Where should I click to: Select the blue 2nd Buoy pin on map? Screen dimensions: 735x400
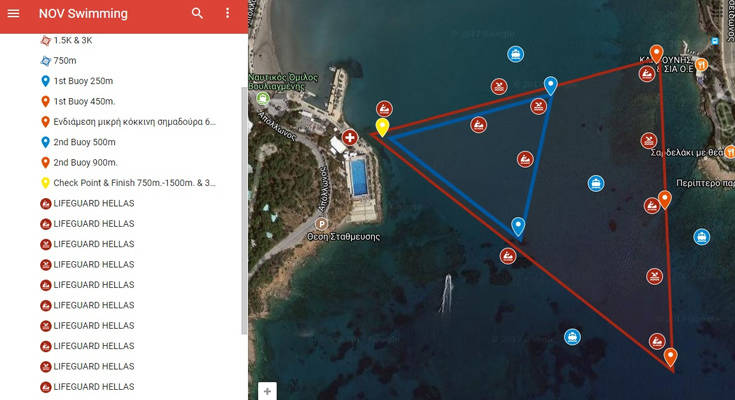(x=518, y=226)
